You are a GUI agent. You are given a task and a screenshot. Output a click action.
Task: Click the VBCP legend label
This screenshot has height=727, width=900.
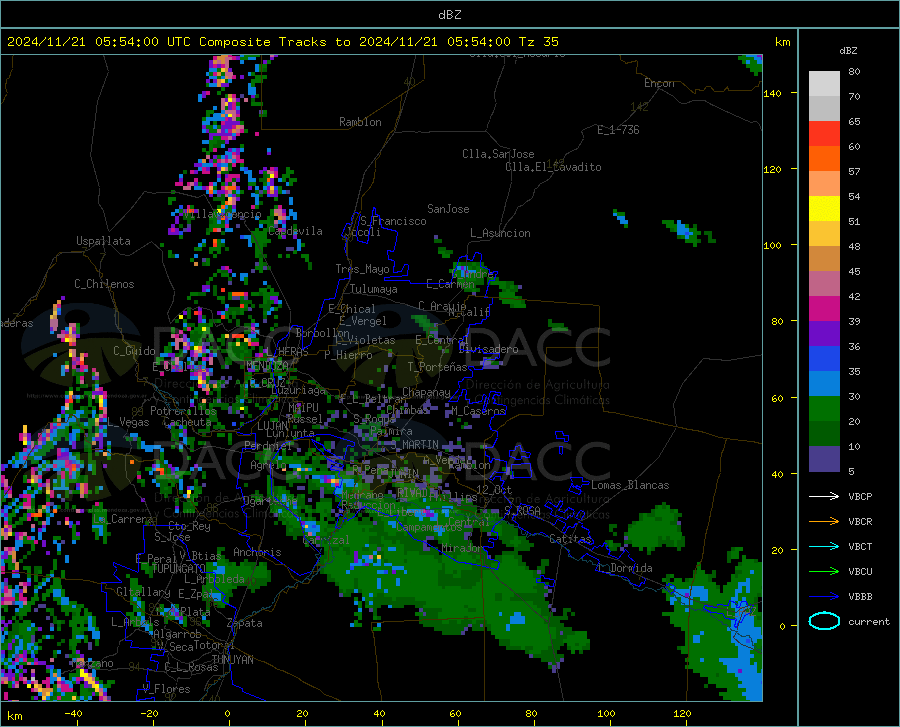point(860,496)
